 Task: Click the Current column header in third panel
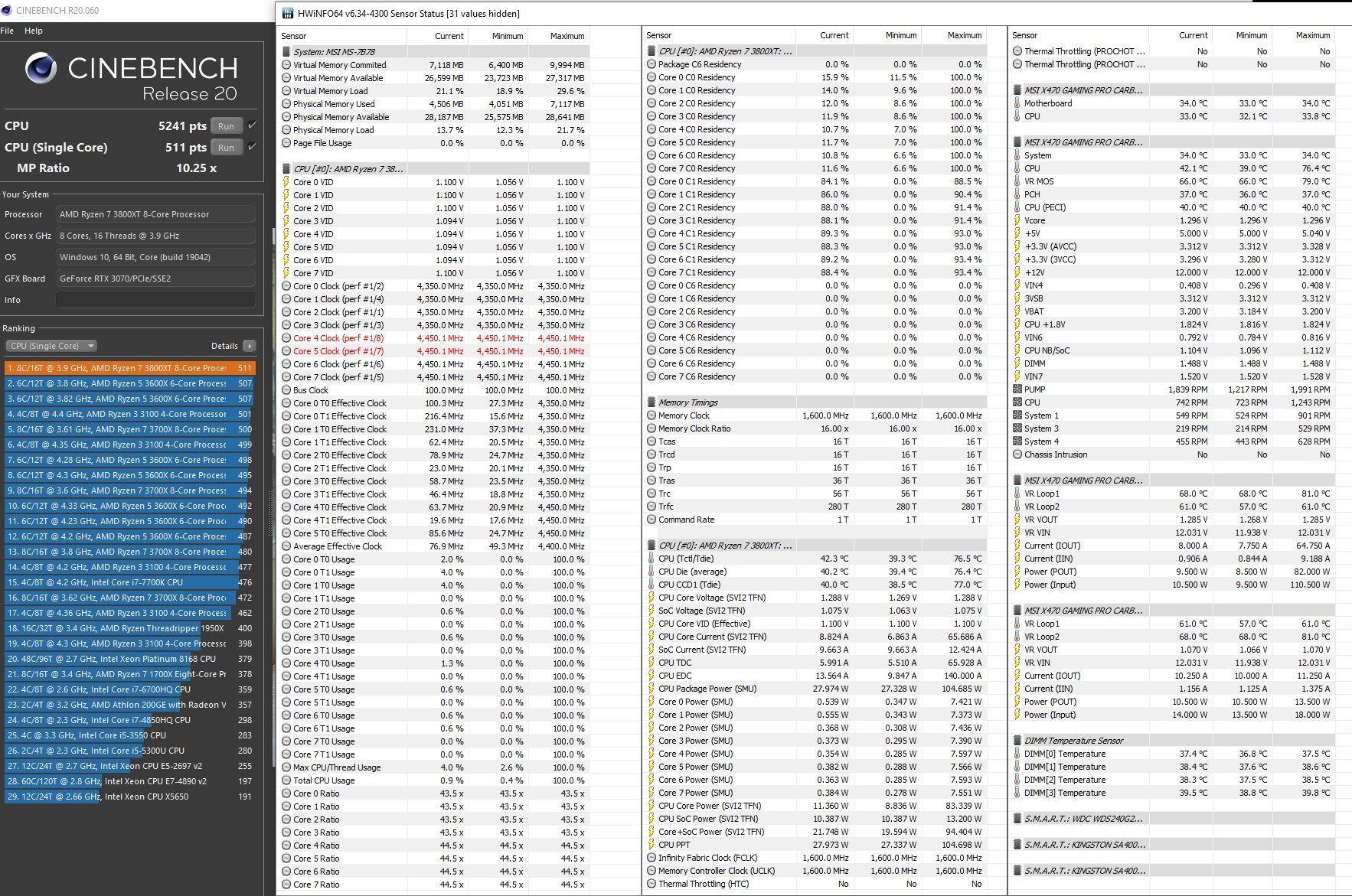tap(1181, 35)
